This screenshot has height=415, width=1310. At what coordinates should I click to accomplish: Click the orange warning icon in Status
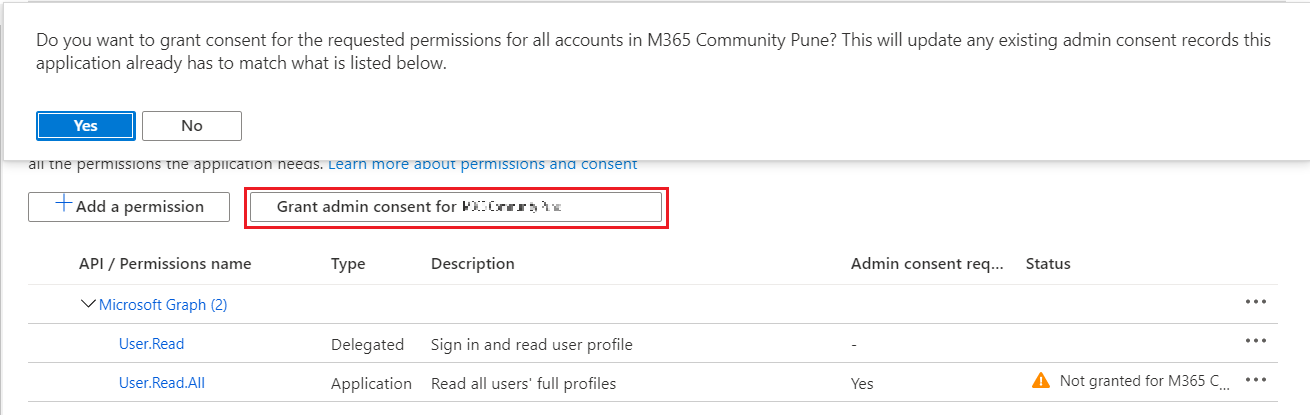click(1041, 381)
